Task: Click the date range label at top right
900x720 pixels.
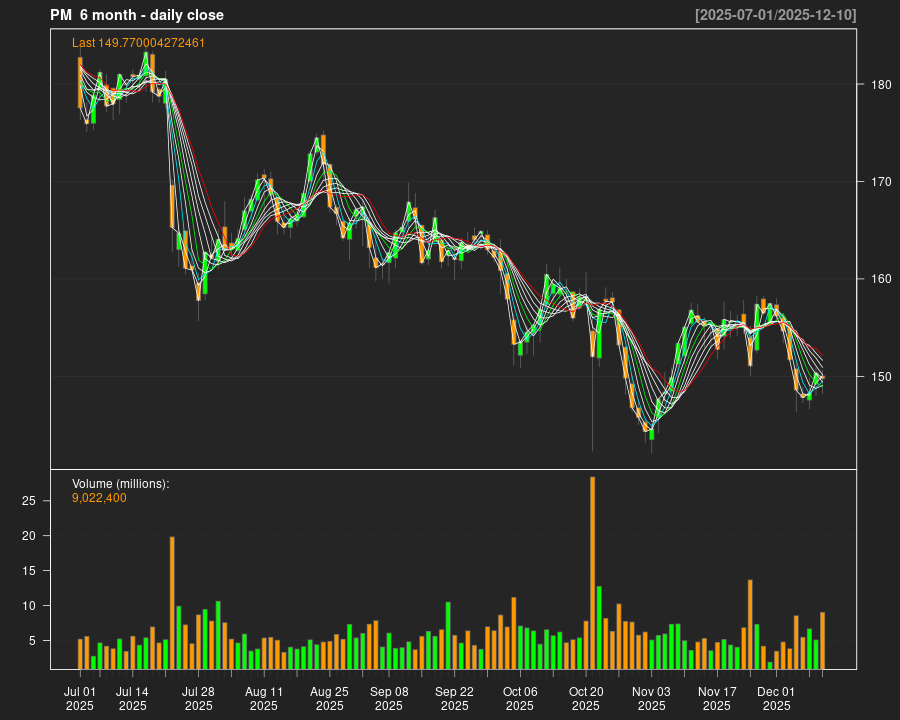Action: [775, 15]
